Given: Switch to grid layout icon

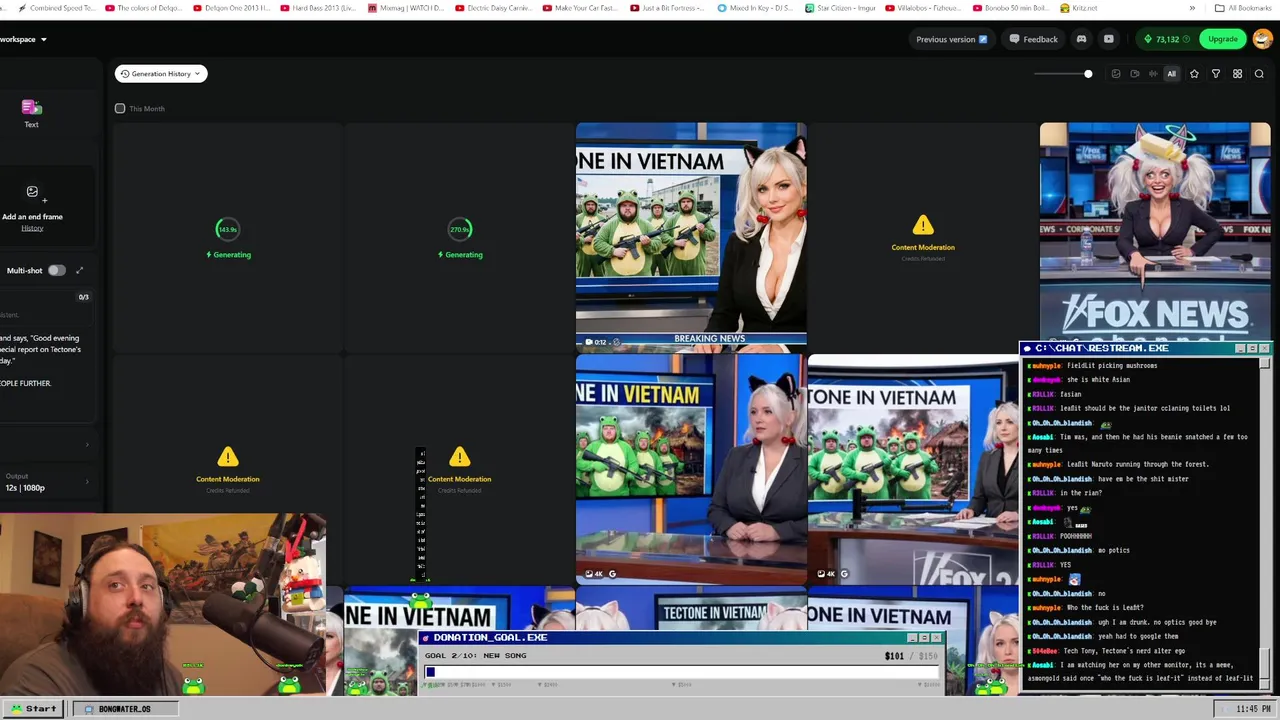Looking at the screenshot, I should (1237, 74).
